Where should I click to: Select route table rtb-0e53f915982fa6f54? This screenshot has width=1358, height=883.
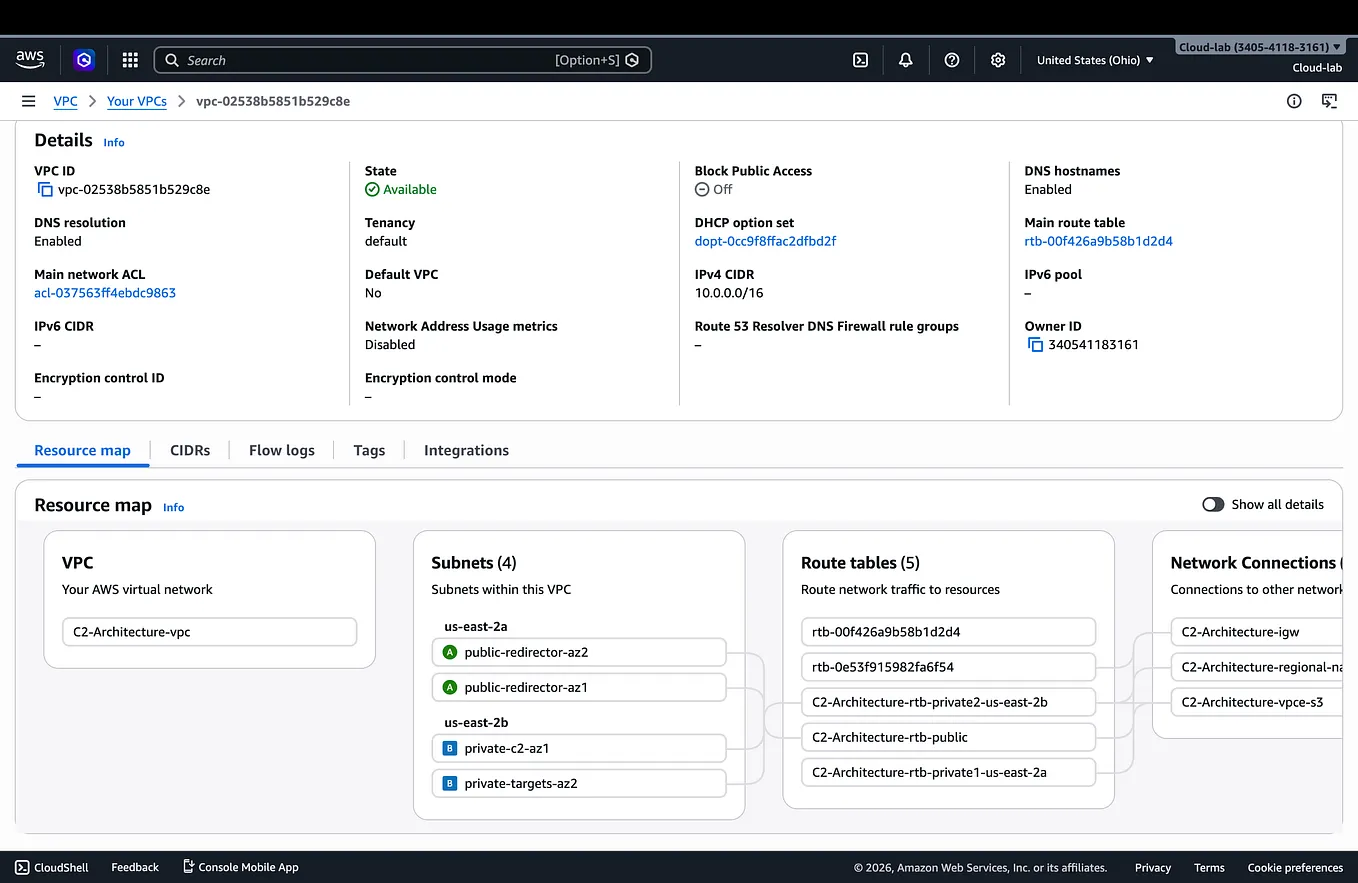click(948, 667)
